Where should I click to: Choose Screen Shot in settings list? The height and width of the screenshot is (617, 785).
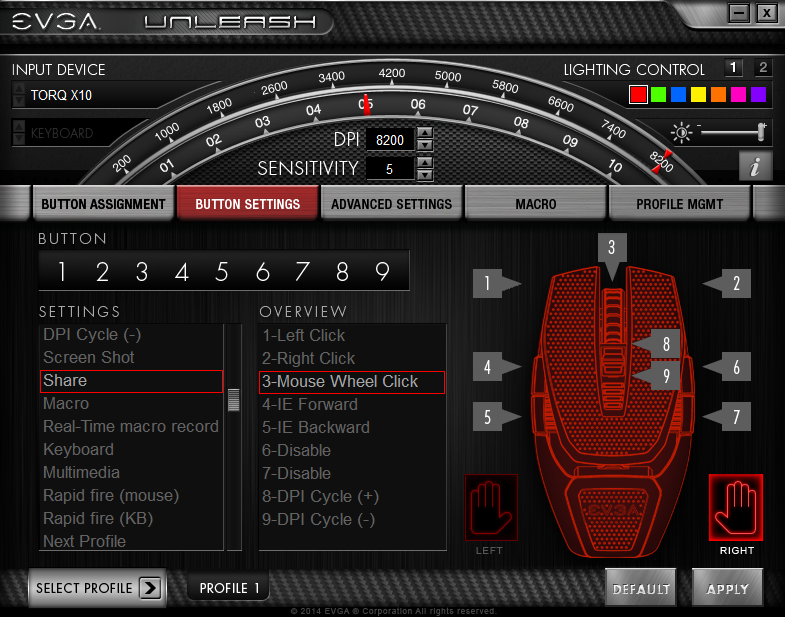point(89,357)
